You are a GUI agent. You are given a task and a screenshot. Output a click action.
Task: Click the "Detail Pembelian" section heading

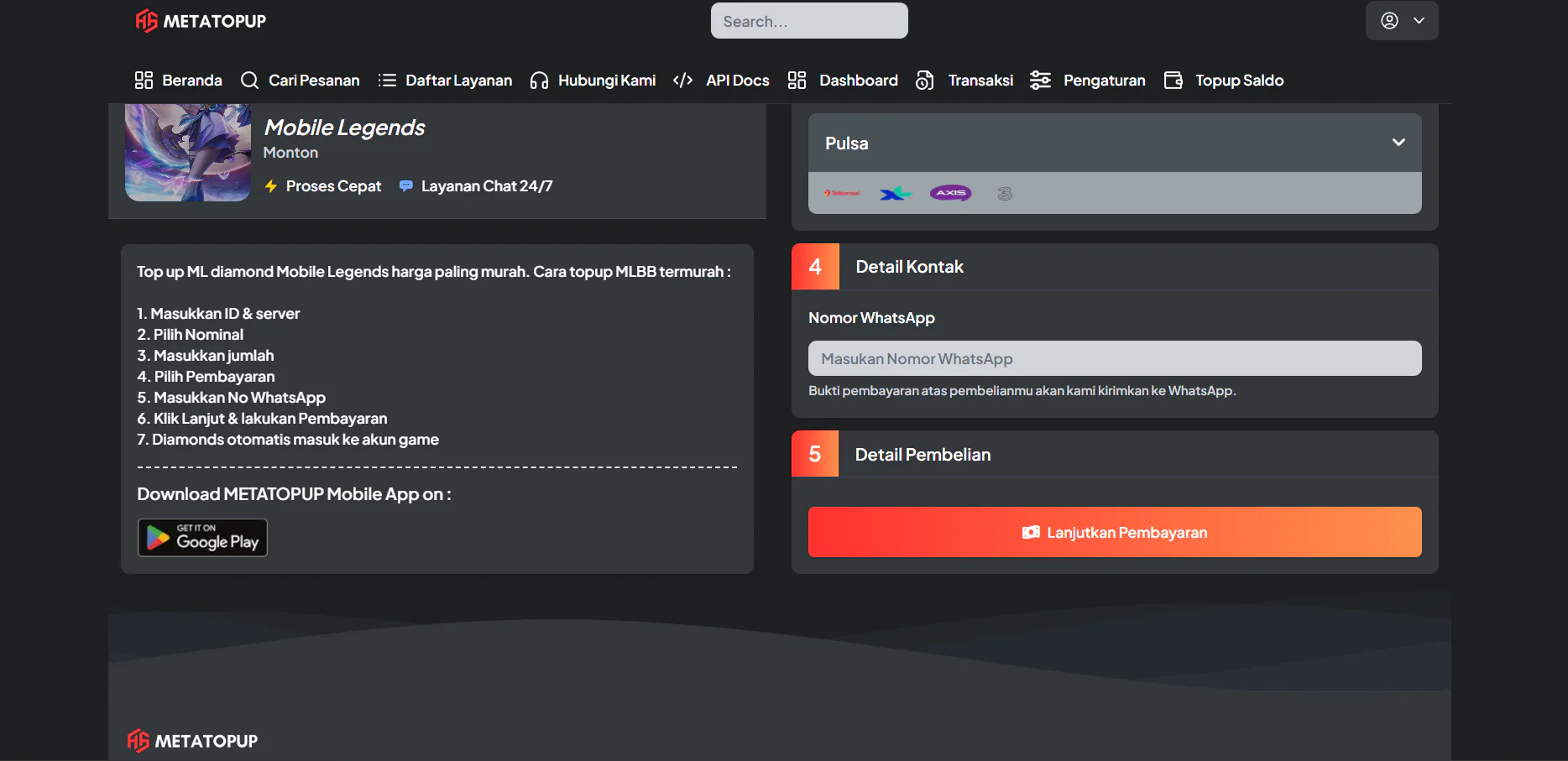click(x=923, y=455)
